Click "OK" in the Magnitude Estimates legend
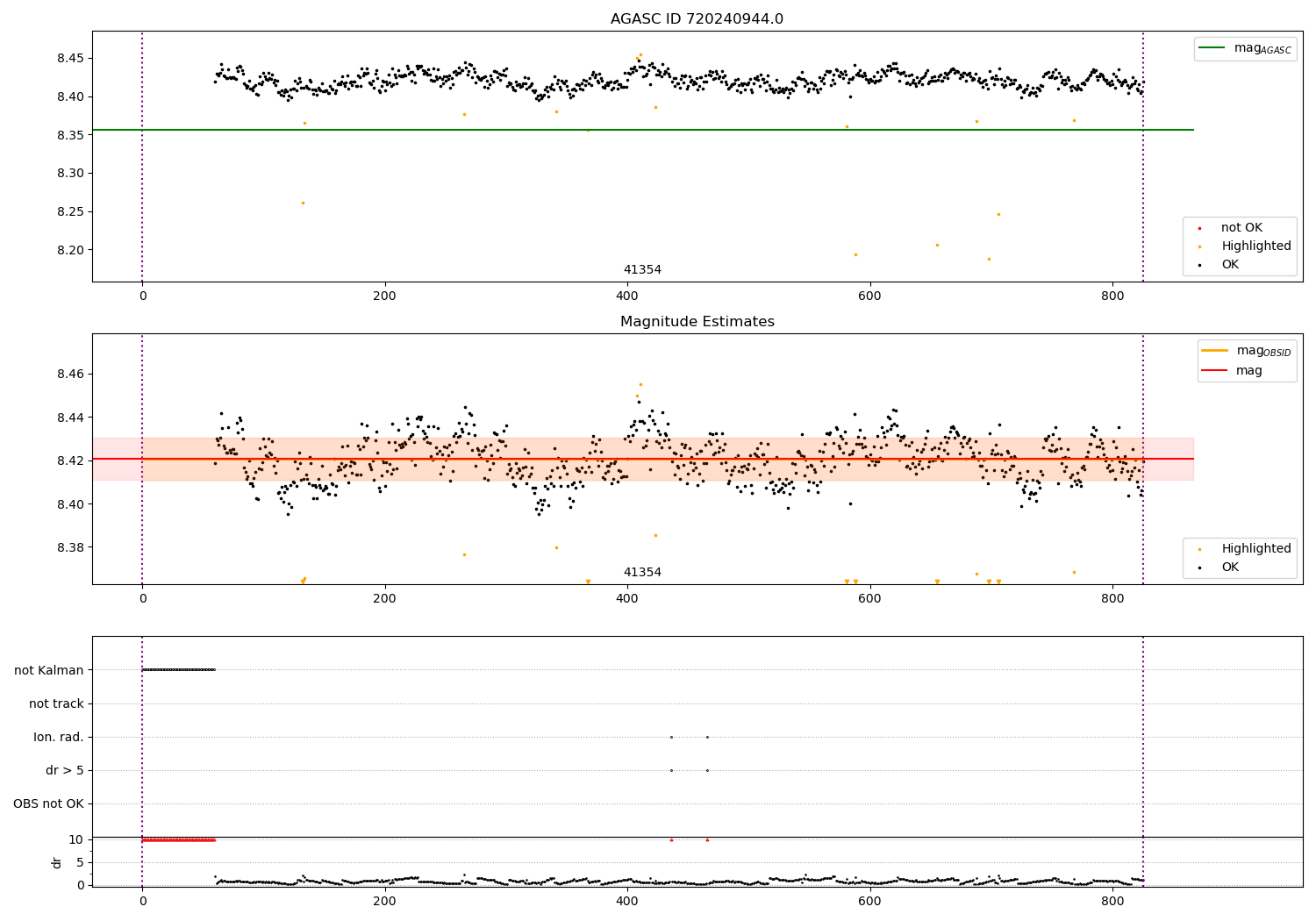 [x=1230, y=568]
